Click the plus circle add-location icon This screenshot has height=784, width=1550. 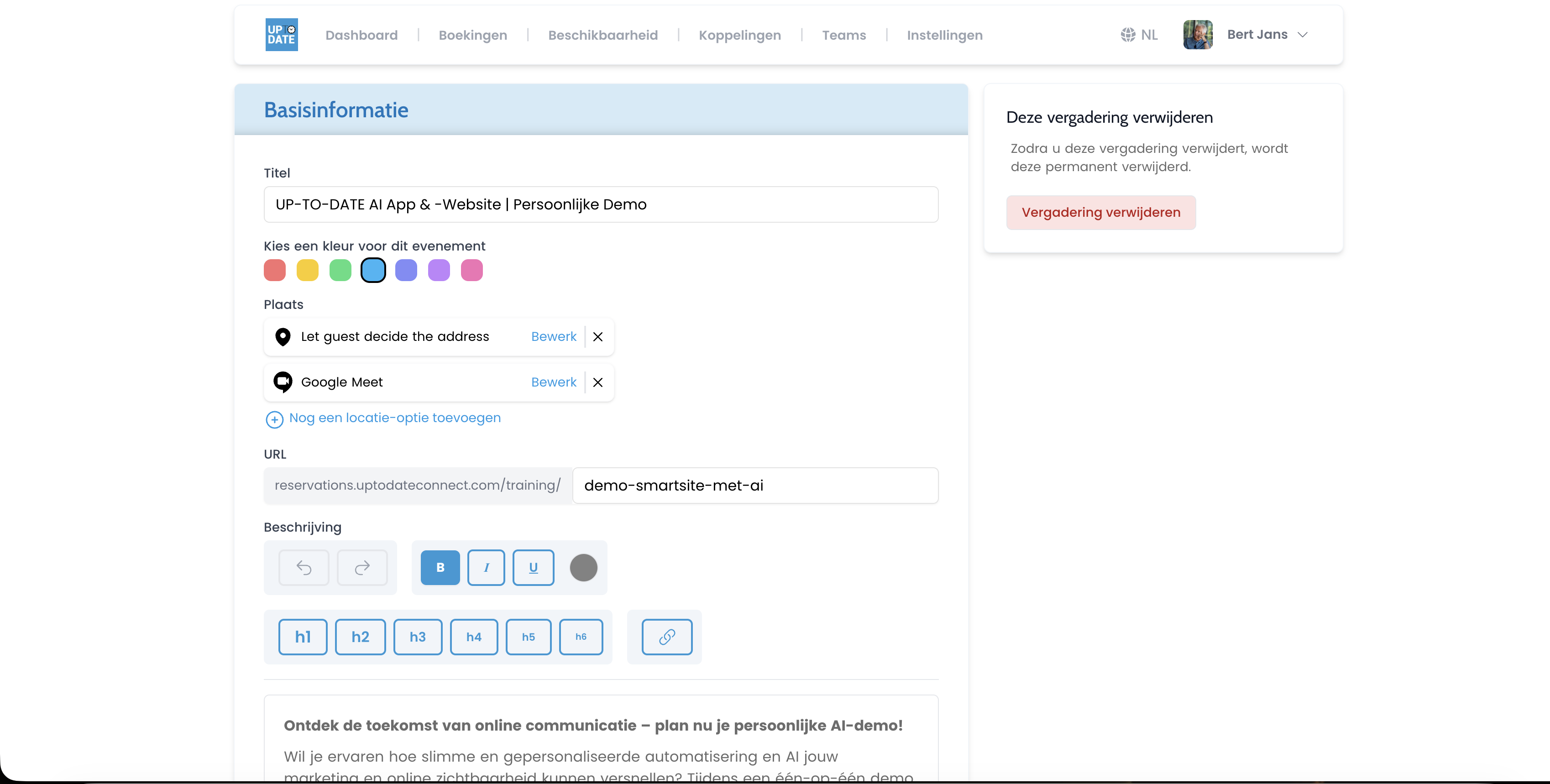click(x=274, y=419)
